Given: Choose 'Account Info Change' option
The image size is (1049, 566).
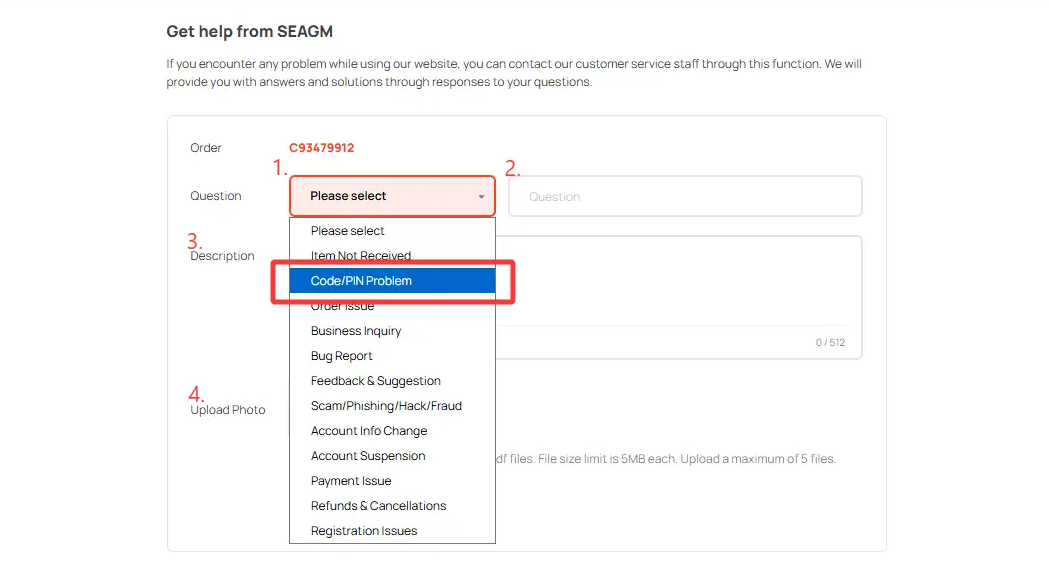Looking at the screenshot, I should click(392, 431).
